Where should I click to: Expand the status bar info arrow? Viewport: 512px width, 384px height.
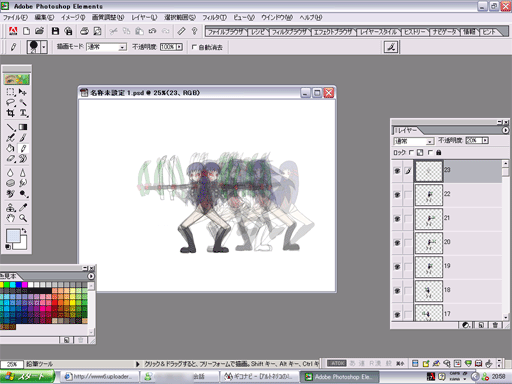click(137, 364)
